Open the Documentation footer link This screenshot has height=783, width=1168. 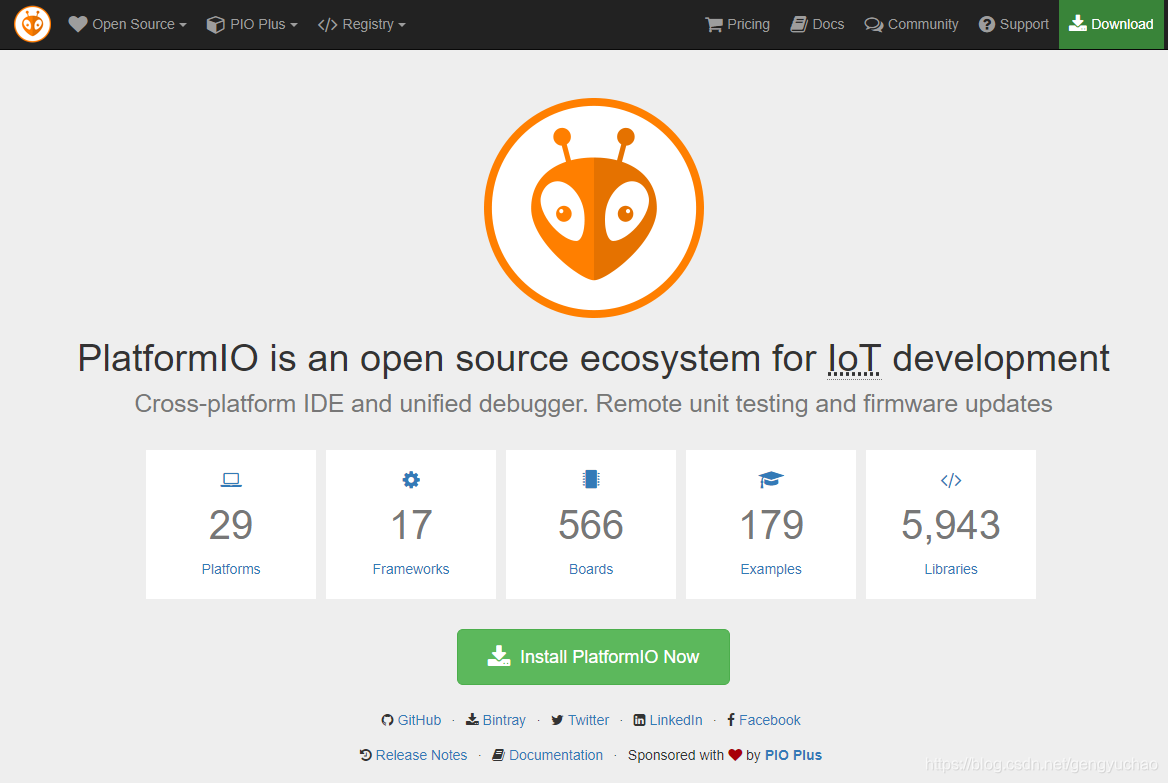point(556,755)
